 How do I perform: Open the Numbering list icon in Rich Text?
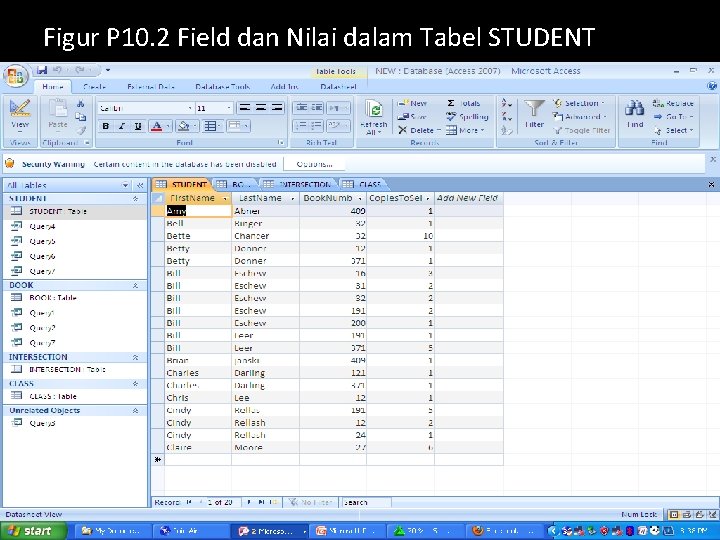(301, 126)
